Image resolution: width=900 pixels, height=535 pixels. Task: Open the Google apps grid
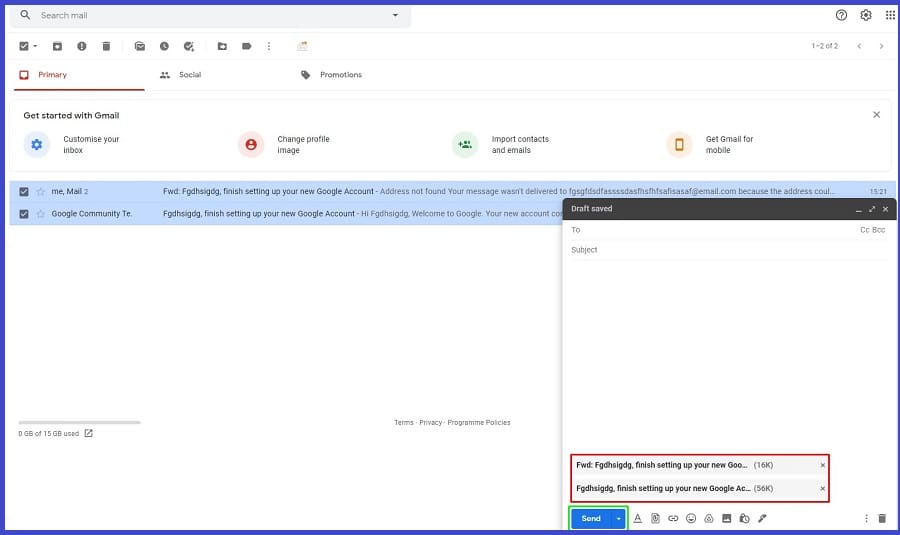pyautogui.click(x=890, y=15)
